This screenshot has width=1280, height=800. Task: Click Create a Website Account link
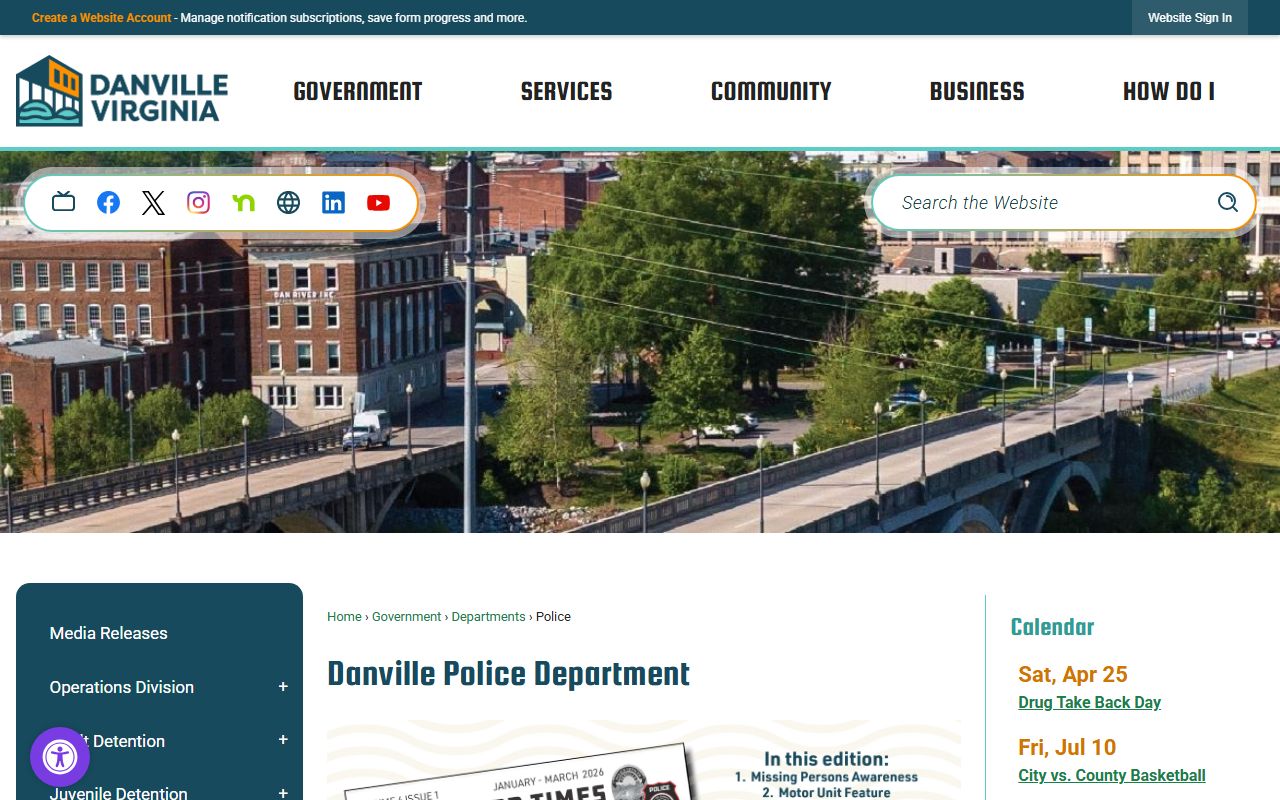click(101, 18)
